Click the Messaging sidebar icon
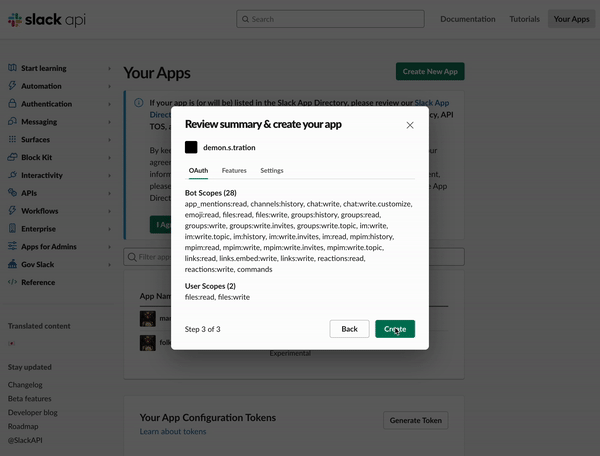This screenshot has width=600, height=456. pos(12,122)
